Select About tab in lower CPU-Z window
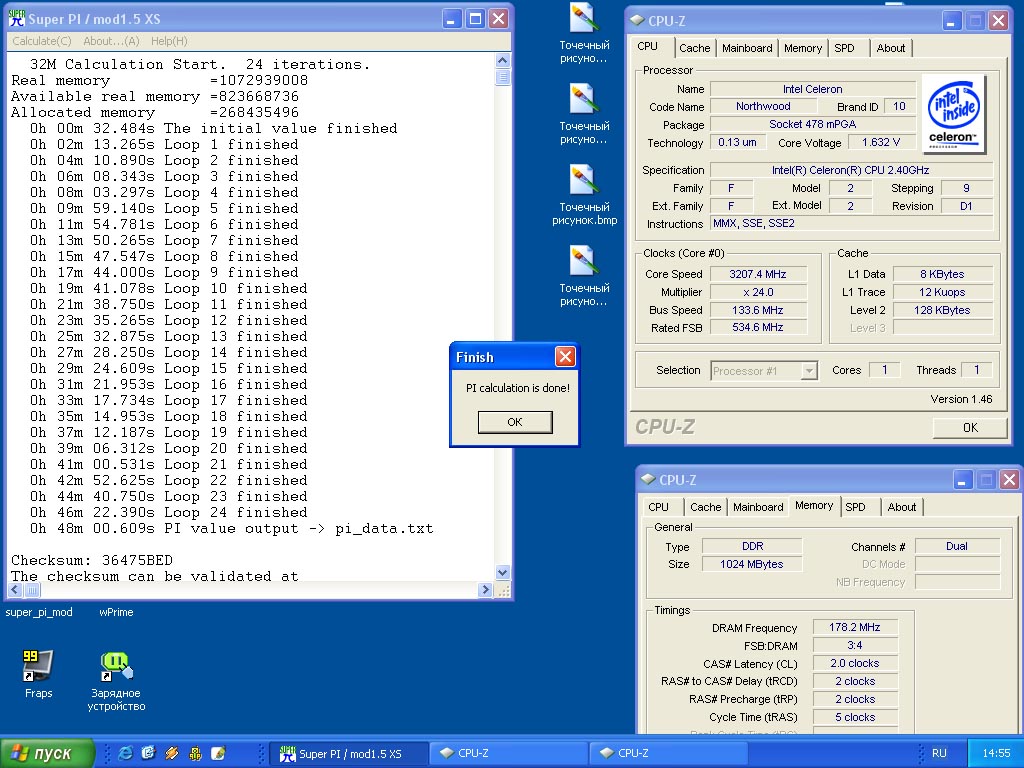The height and width of the screenshot is (768, 1024). click(x=902, y=507)
